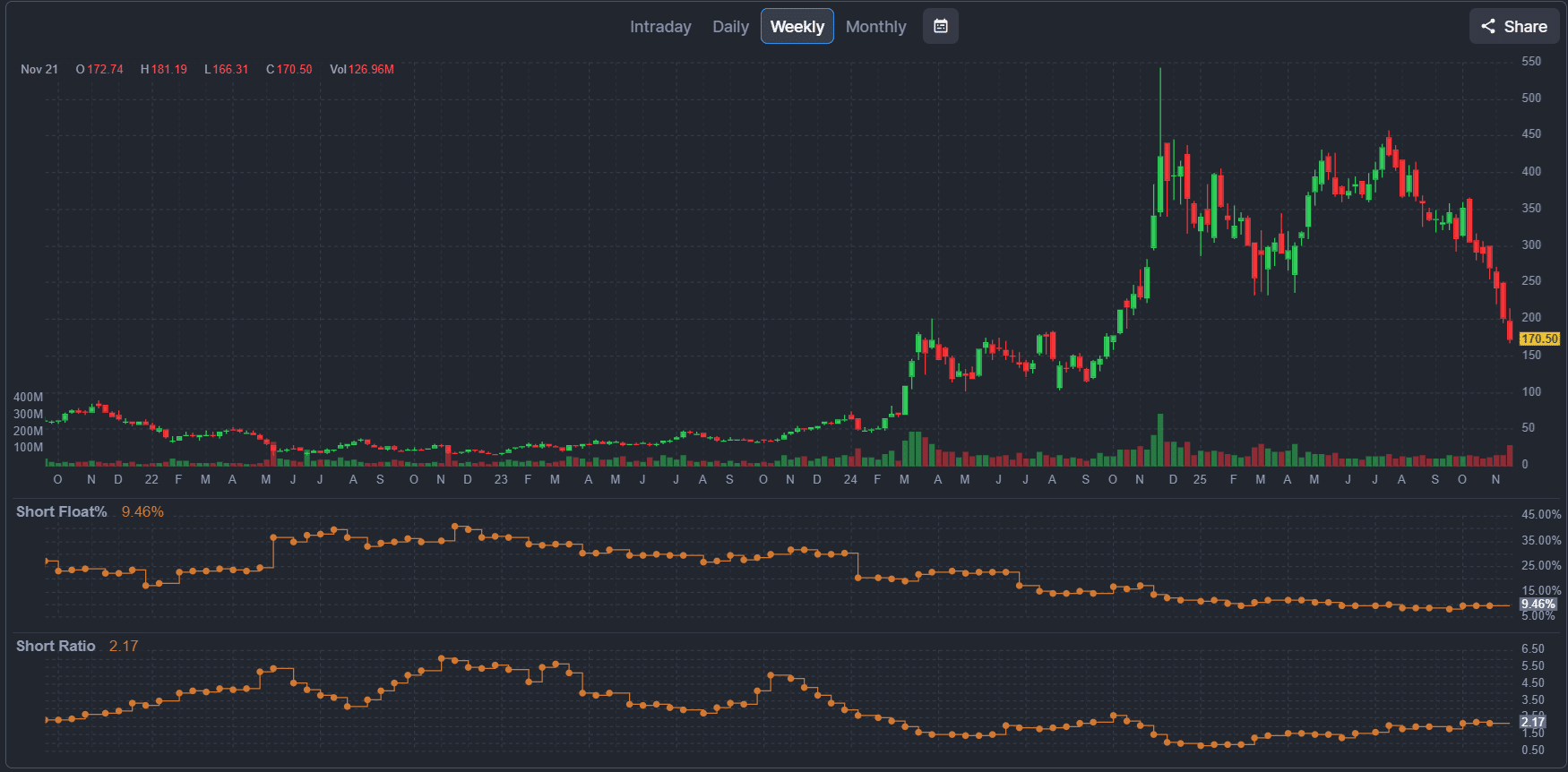Click the Weekly timeframe tab
This screenshot has width=1568, height=772.
click(x=797, y=27)
